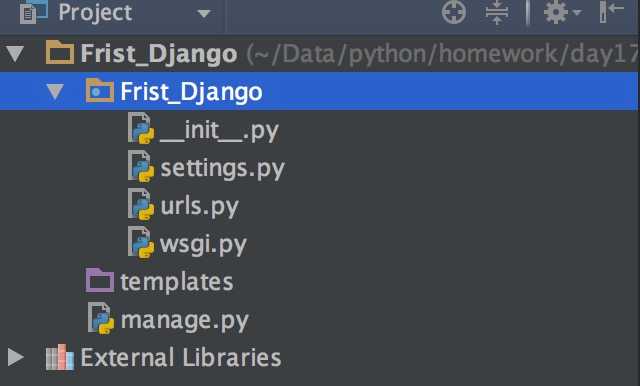Open the Project view dropdown arrow
This screenshot has width=640, height=386.
click(x=204, y=13)
